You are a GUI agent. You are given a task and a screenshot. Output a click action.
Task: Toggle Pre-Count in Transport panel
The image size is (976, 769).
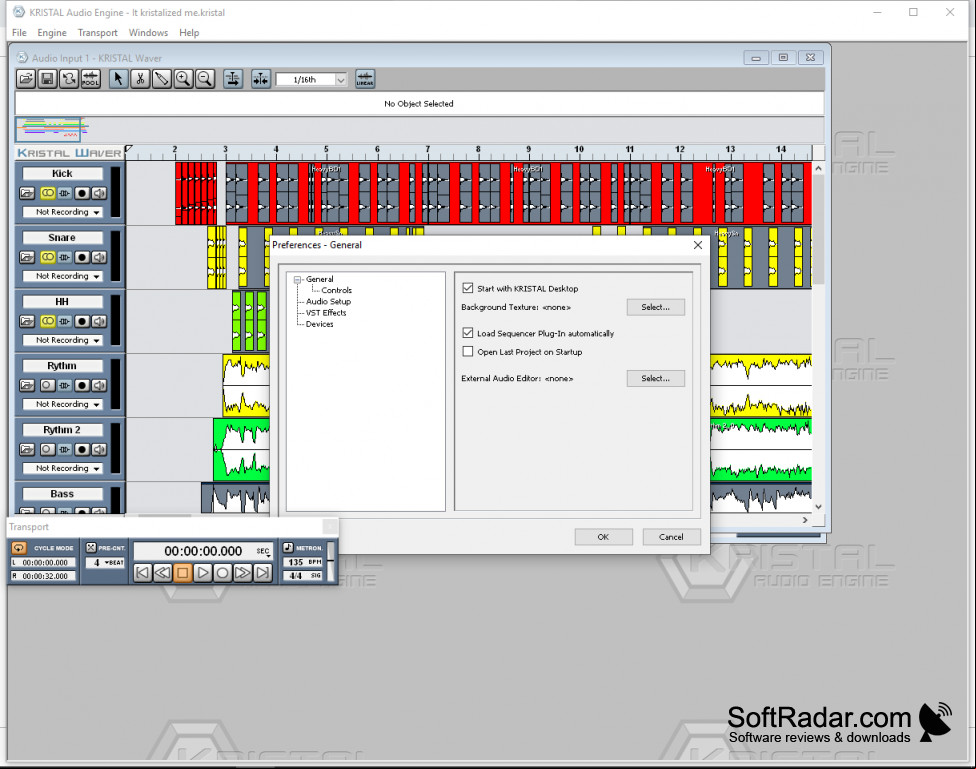click(x=91, y=548)
